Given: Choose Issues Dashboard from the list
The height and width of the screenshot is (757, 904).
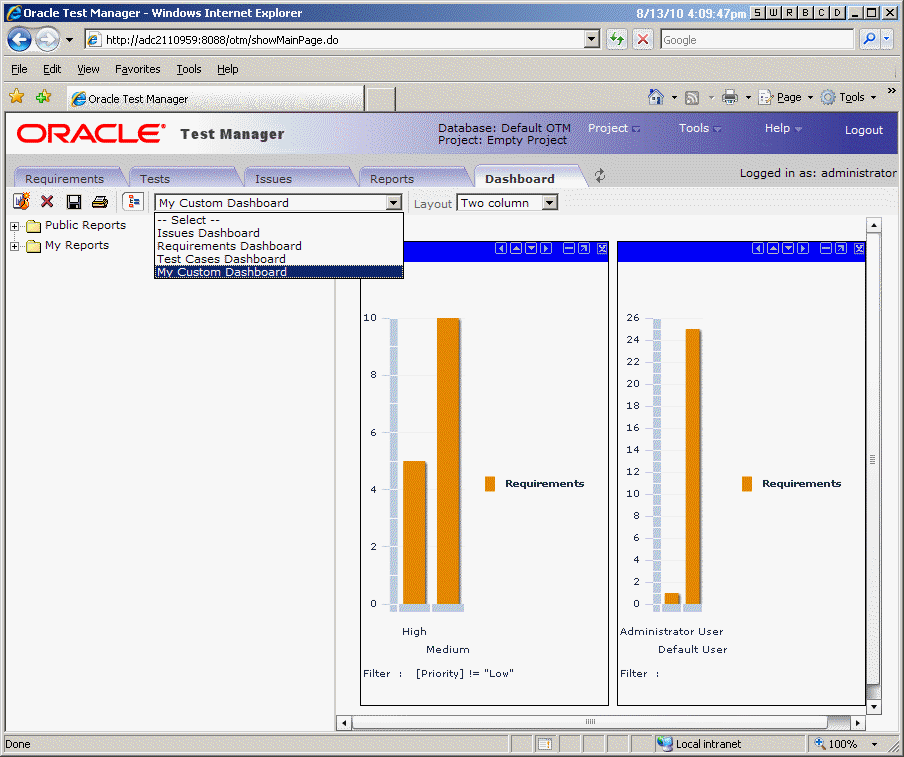Looking at the screenshot, I should [x=278, y=233].
